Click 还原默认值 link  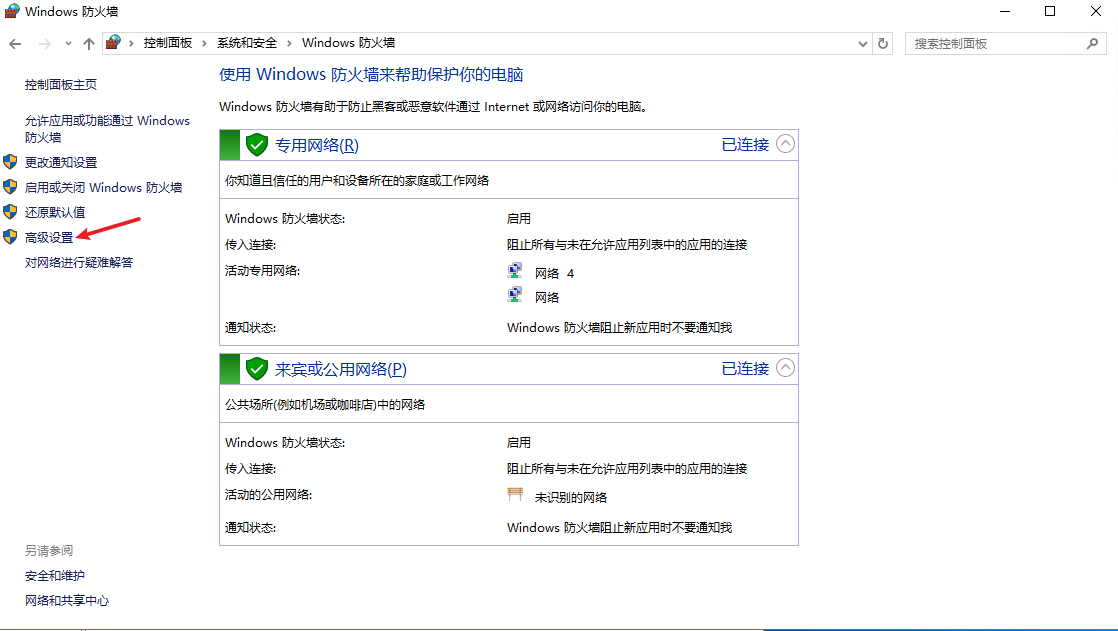point(55,212)
